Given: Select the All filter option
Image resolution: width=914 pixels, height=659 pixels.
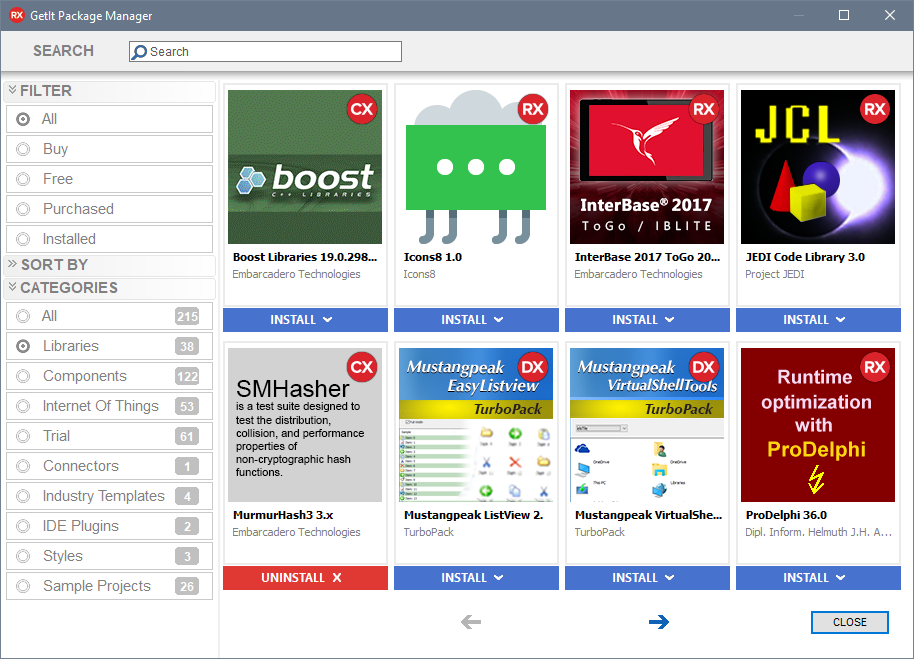Looking at the screenshot, I should pyautogui.click(x=110, y=119).
